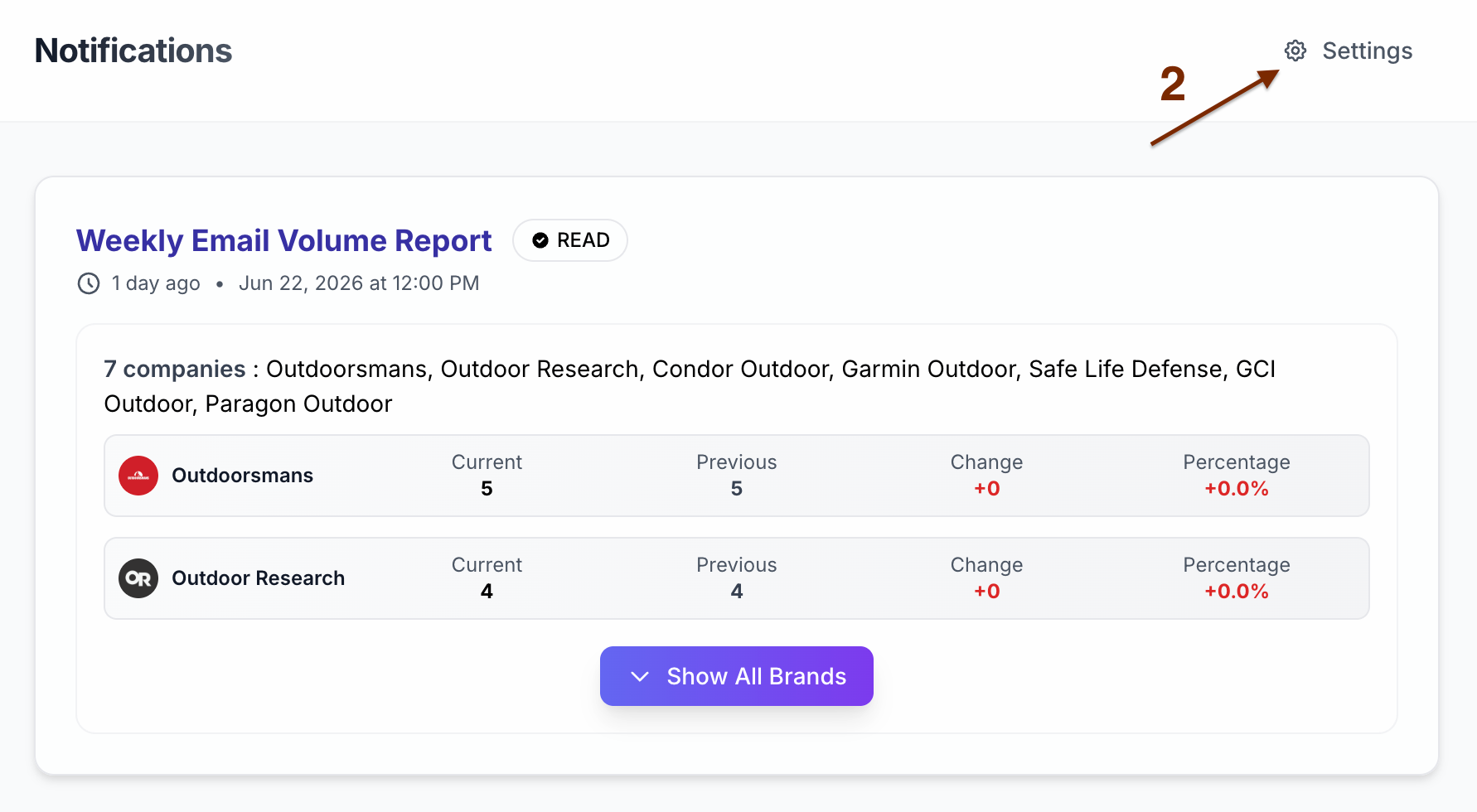This screenshot has height=812, width=1477.
Task: Click '1 day ago' timestamp text
Action: (156, 283)
